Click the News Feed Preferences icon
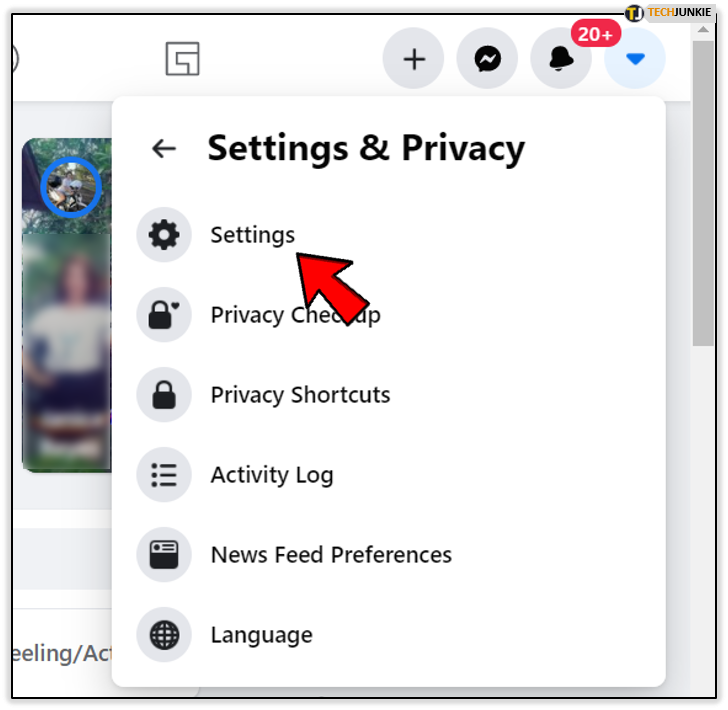728x710 pixels. pos(164,554)
